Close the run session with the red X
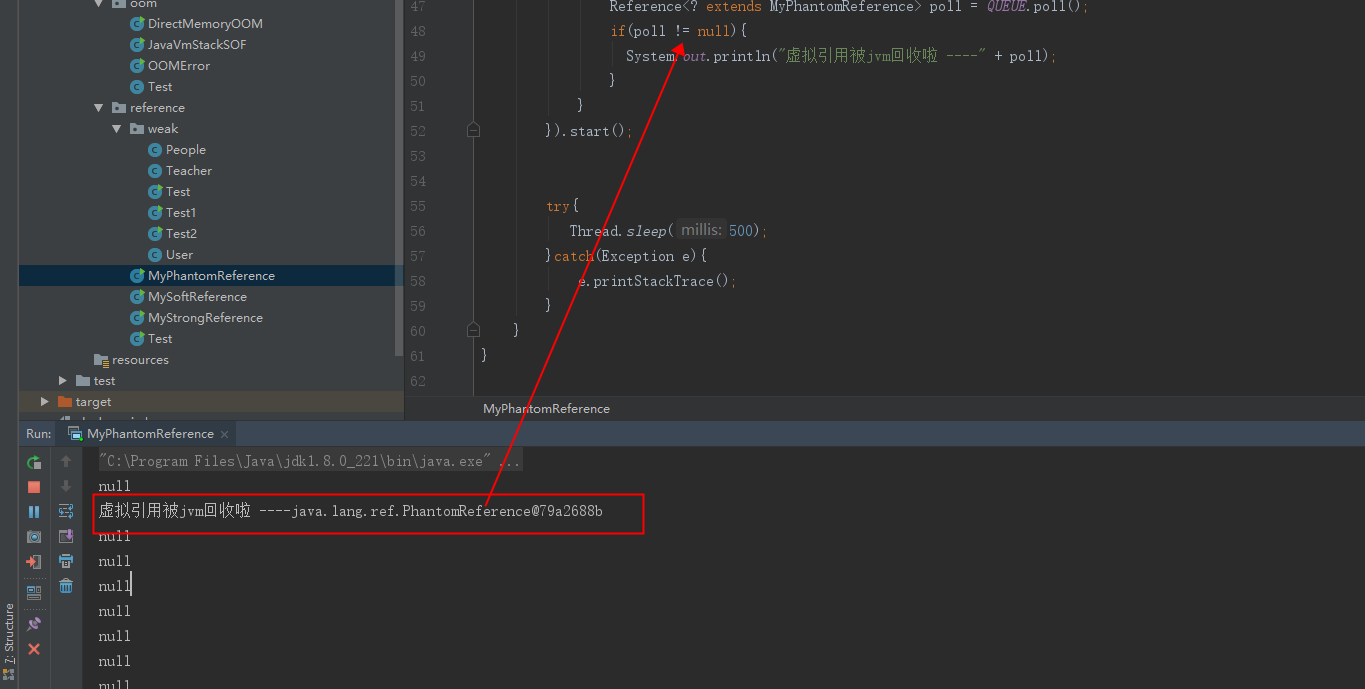The width and height of the screenshot is (1365, 689). (34, 649)
